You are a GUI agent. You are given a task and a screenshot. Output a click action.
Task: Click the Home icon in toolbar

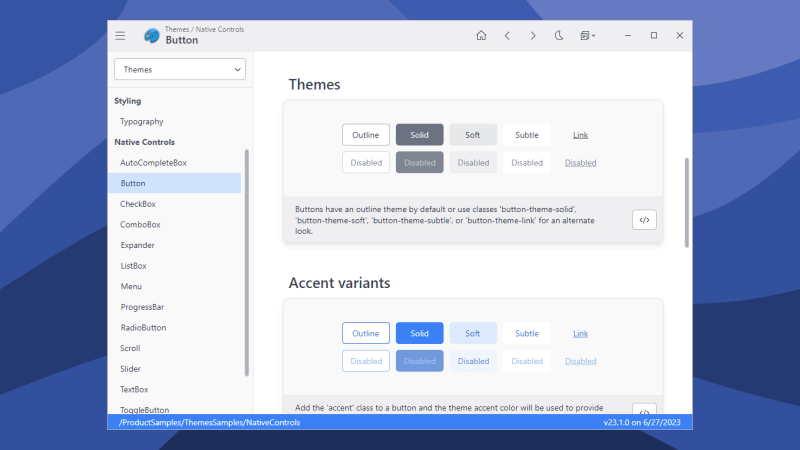click(x=481, y=36)
